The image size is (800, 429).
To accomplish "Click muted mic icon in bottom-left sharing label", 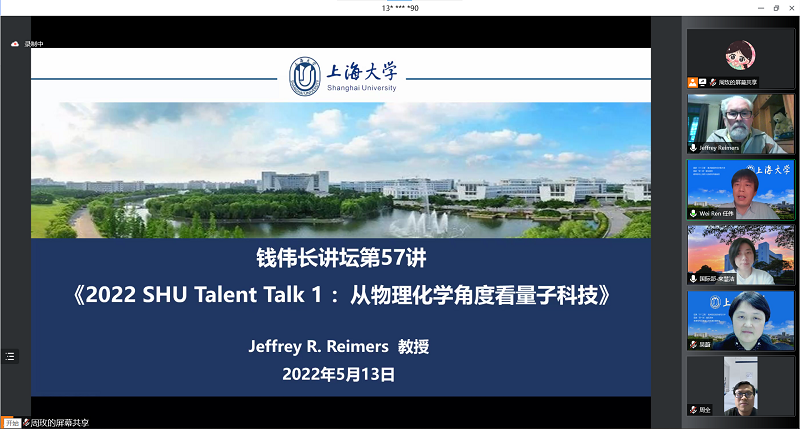I will click(26, 423).
